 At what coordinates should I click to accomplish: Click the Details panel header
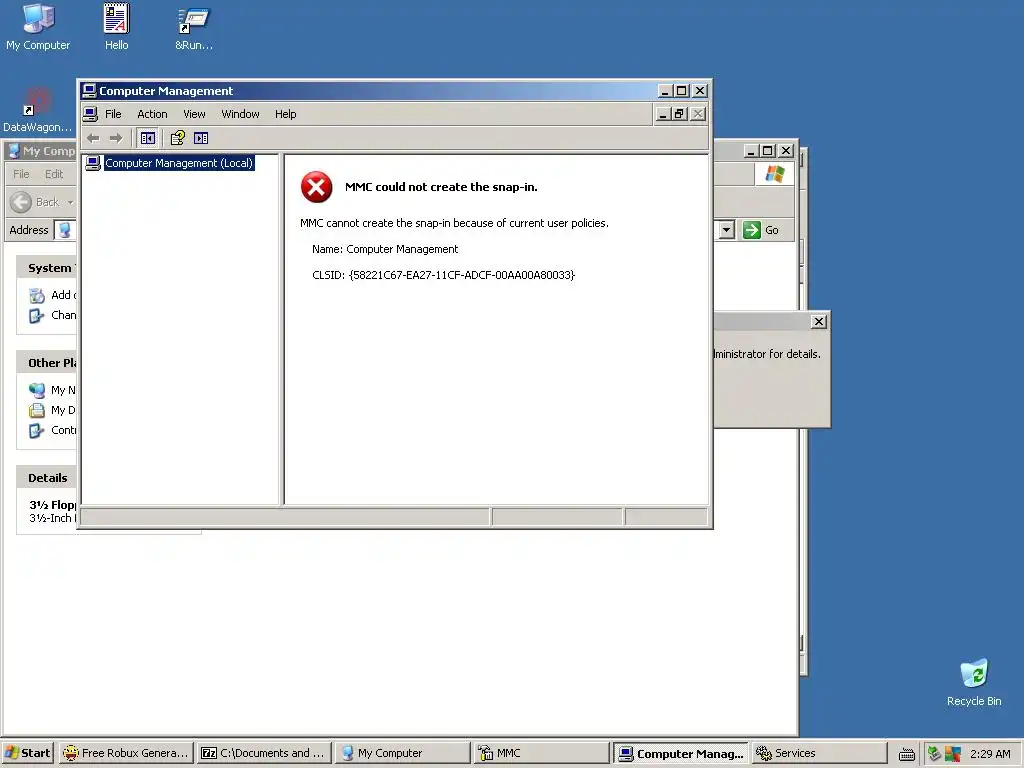(x=46, y=478)
